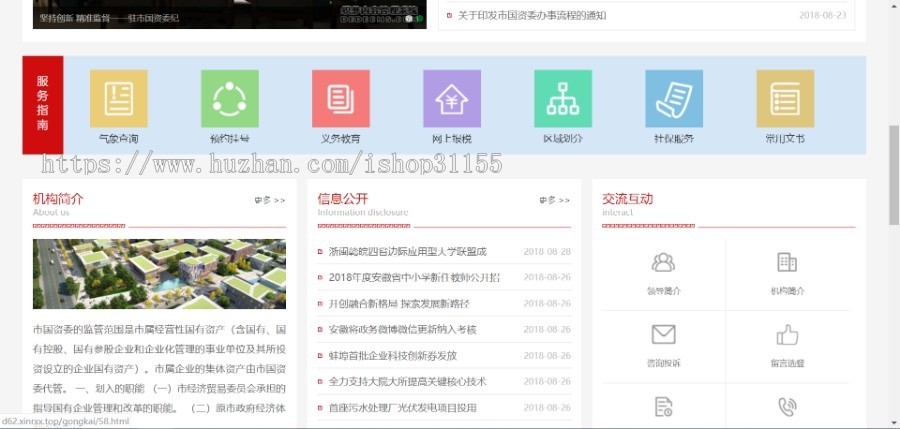Select the red 义务教育 icon
Image resolution: width=900 pixels, height=429 pixels.
point(341,99)
